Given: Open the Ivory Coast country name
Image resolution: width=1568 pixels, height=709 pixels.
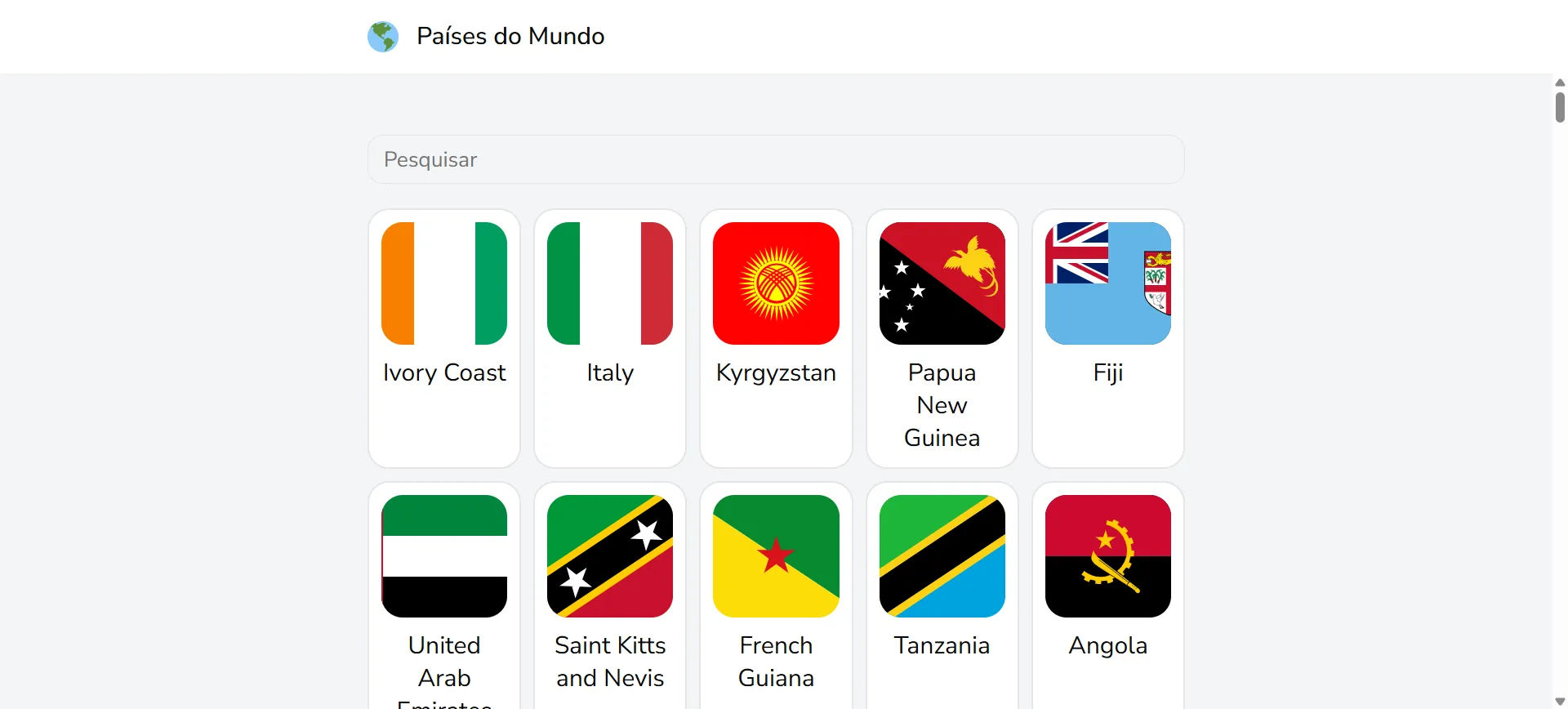Looking at the screenshot, I should point(444,372).
